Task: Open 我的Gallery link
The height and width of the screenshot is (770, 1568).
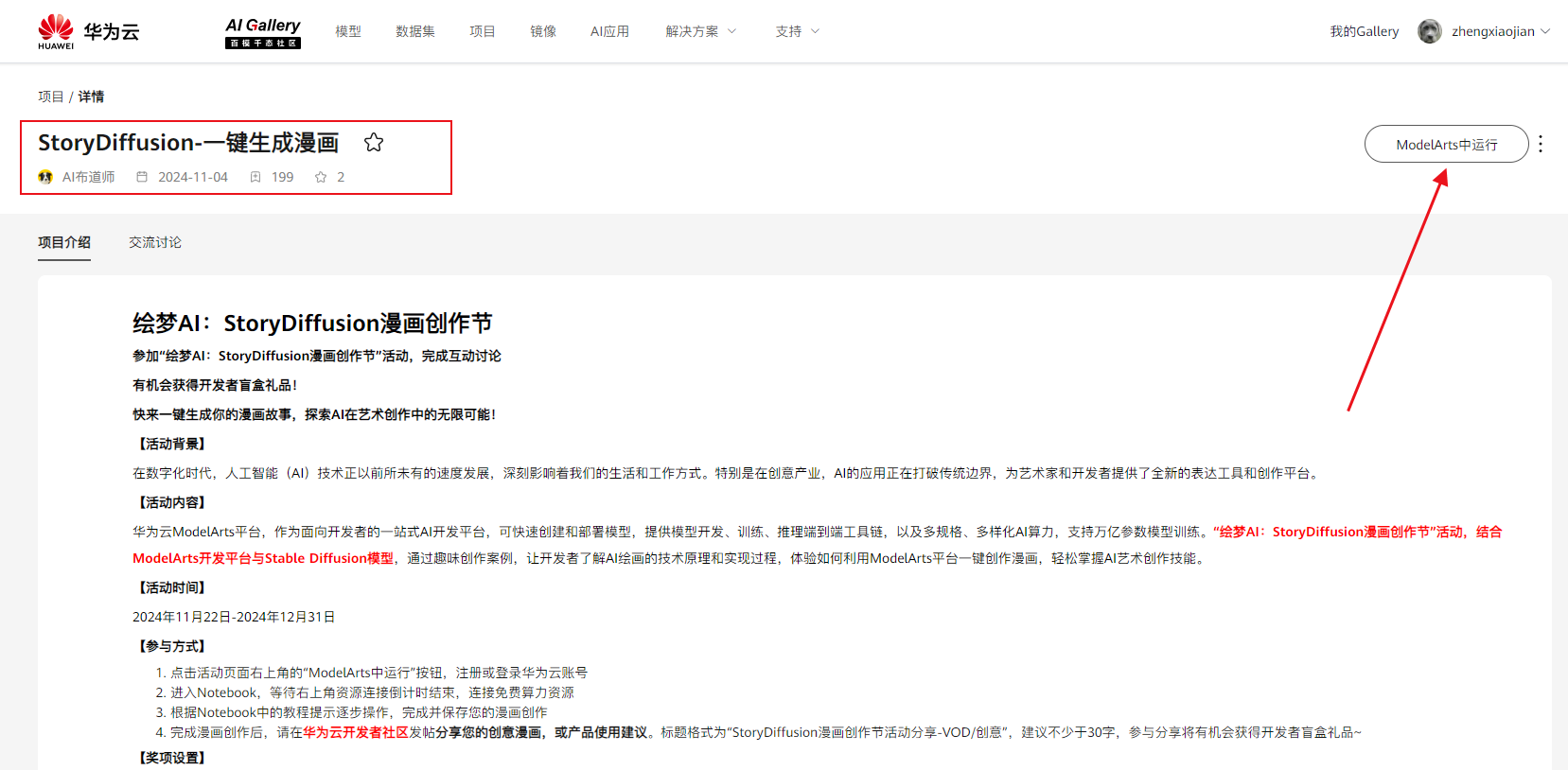Action: pyautogui.click(x=1365, y=31)
